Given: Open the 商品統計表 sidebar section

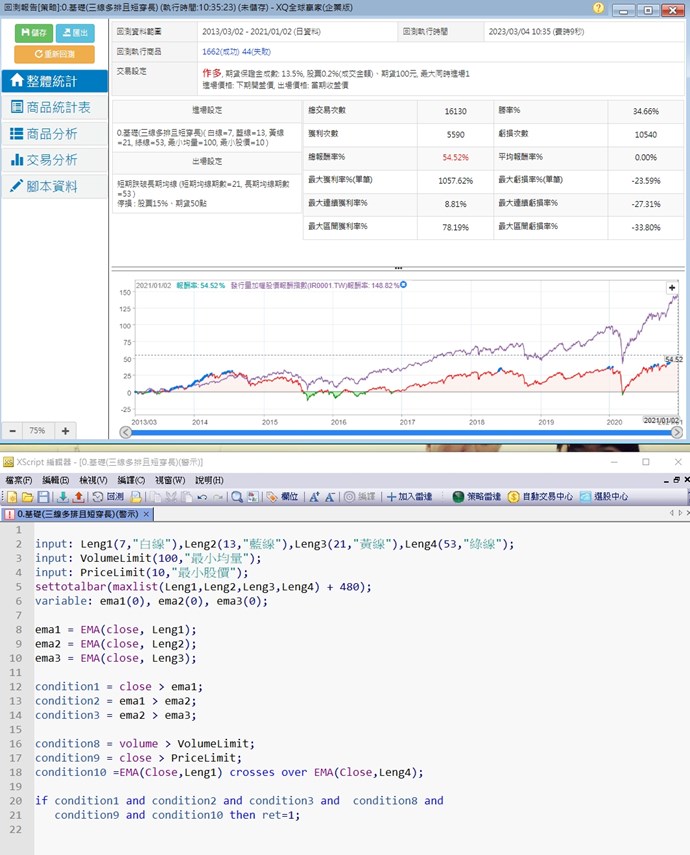Looking at the screenshot, I should click(54, 107).
